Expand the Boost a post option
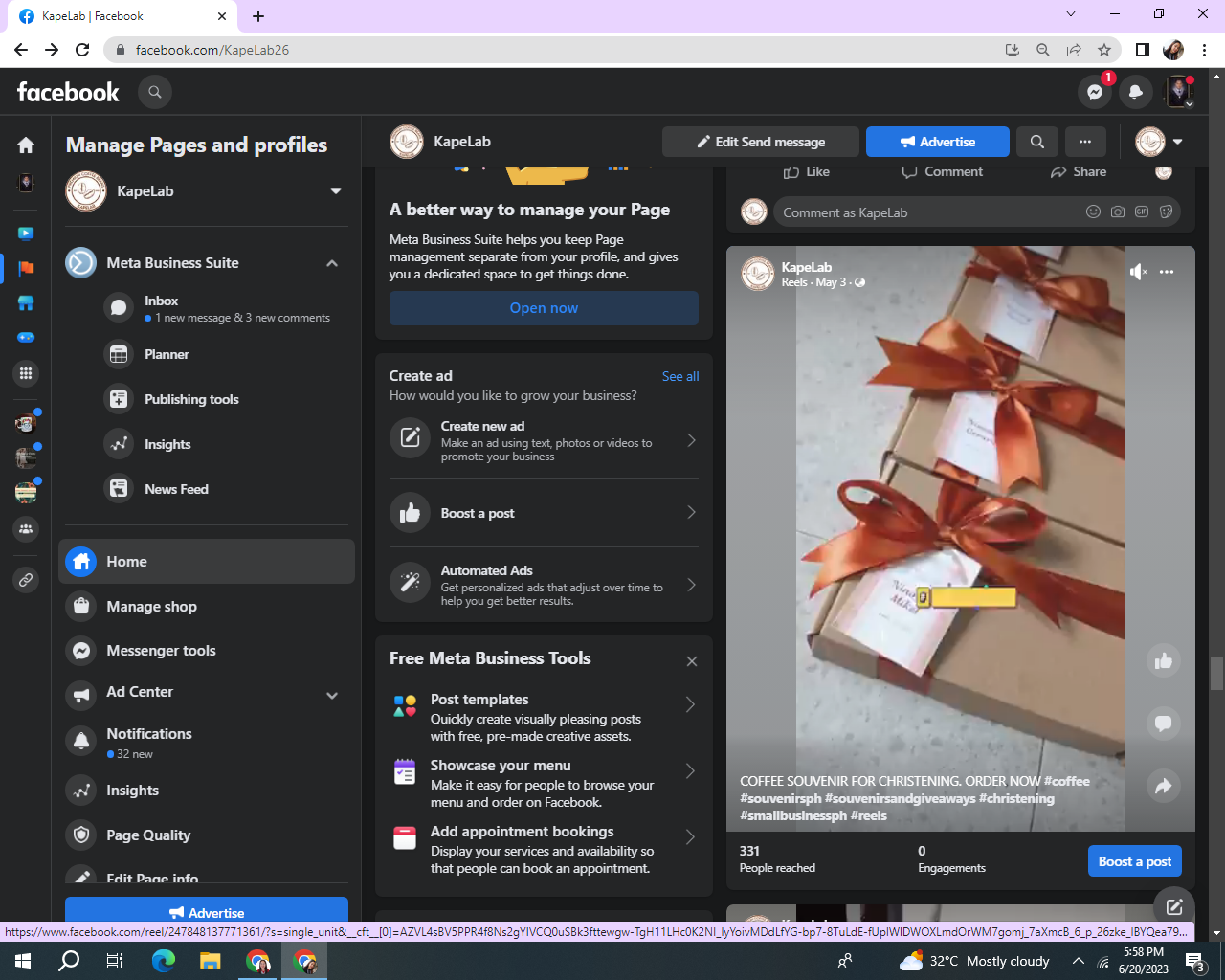 (x=692, y=513)
